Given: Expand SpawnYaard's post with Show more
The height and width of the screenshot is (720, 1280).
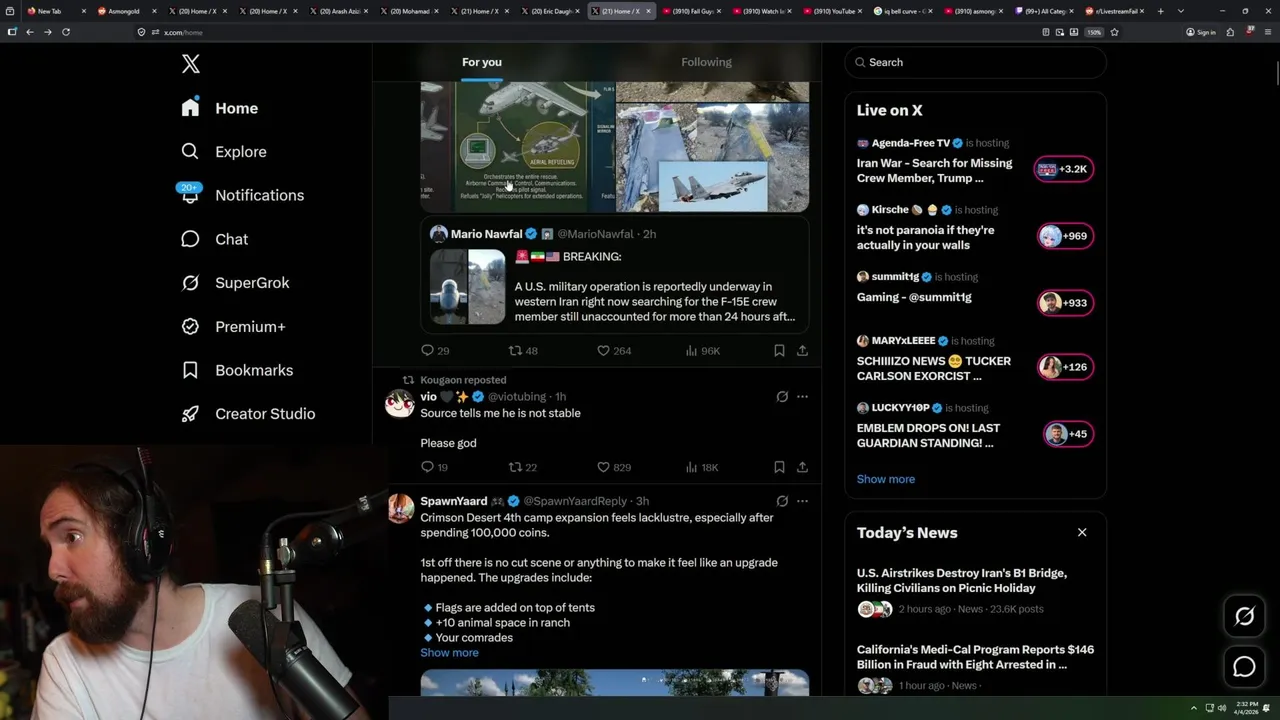Looking at the screenshot, I should pyautogui.click(x=449, y=653).
